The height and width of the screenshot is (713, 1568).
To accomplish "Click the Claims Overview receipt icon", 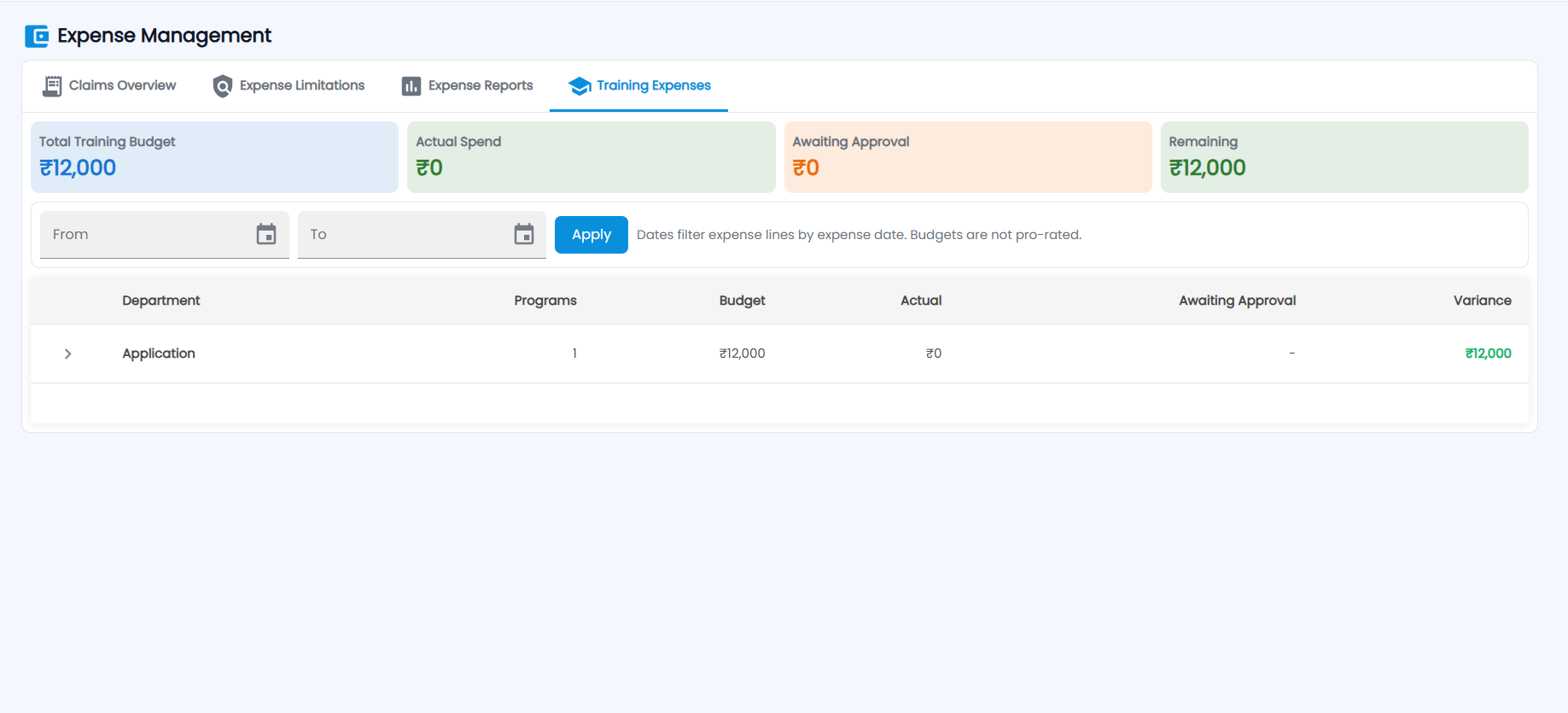I will [x=52, y=86].
